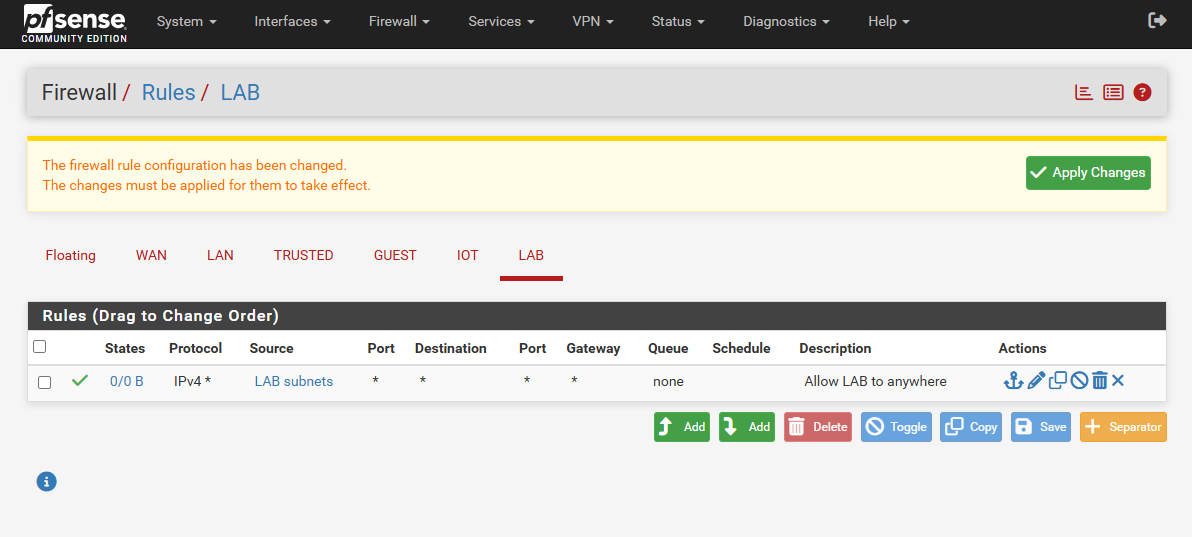Click the blue info icon below the table
The height and width of the screenshot is (537, 1192).
pyautogui.click(x=46, y=481)
